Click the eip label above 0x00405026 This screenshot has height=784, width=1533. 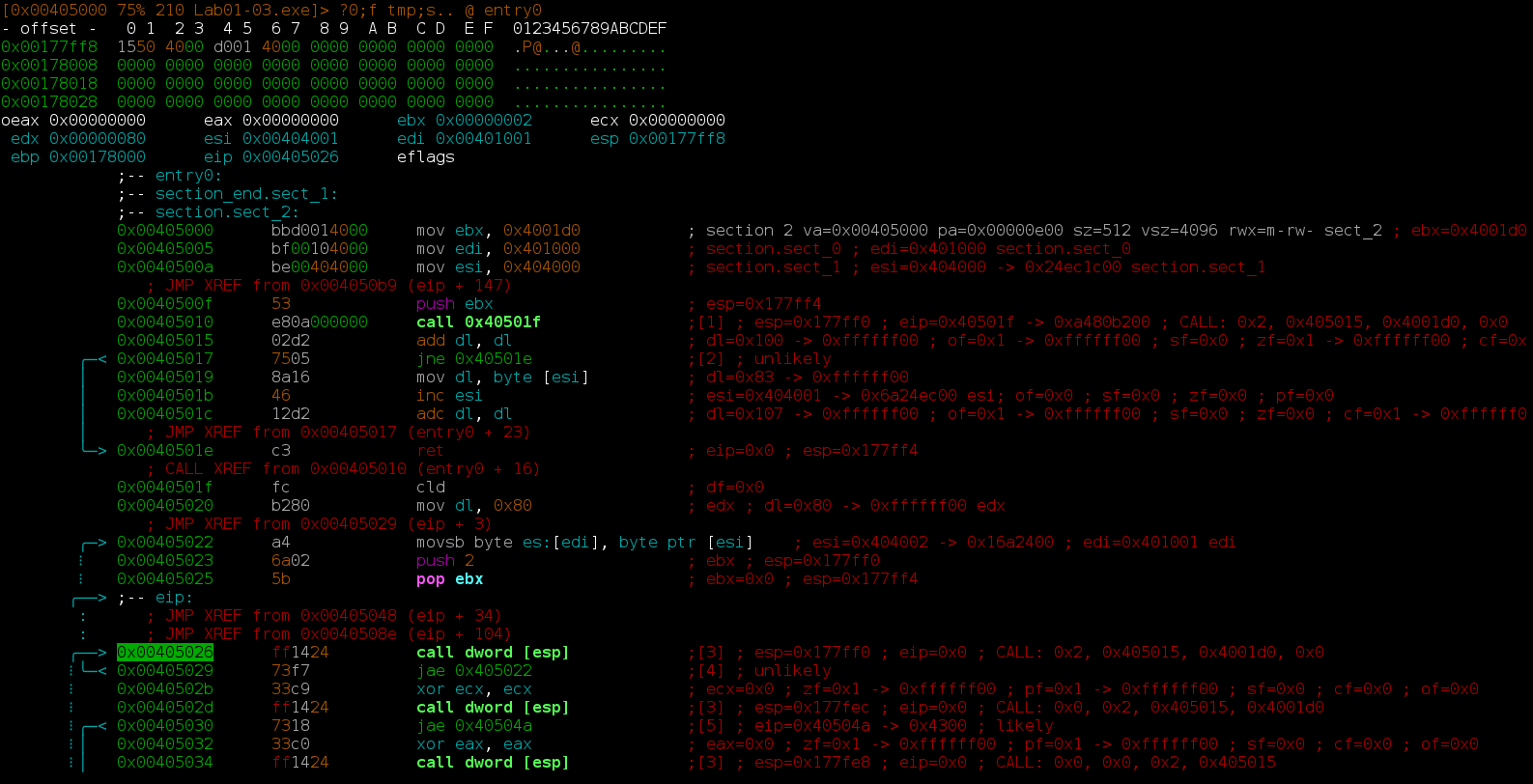click(156, 597)
